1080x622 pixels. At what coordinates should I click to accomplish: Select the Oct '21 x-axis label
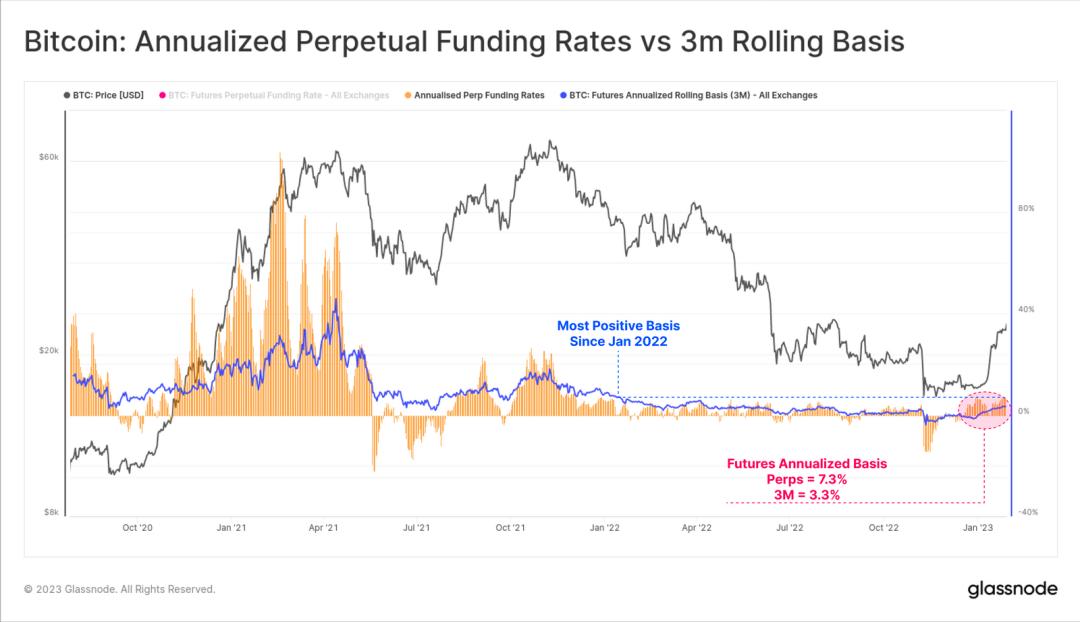pyautogui.click(x=510, y=526)
